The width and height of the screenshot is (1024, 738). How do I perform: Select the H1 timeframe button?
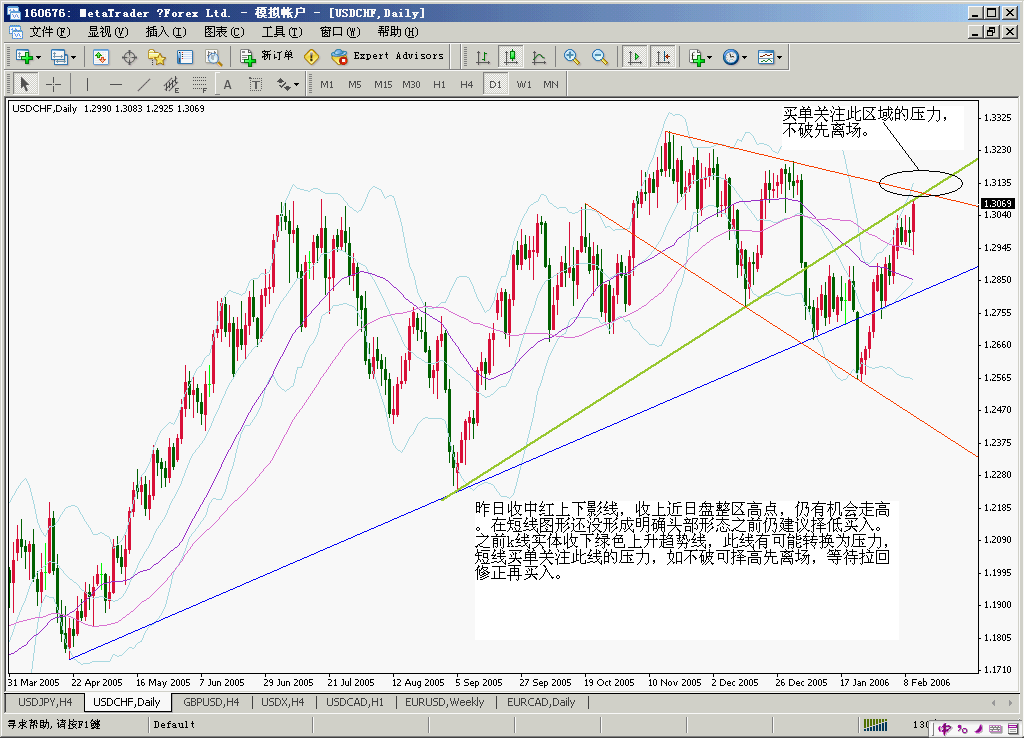pyautogui.click(x=440, y=84)
